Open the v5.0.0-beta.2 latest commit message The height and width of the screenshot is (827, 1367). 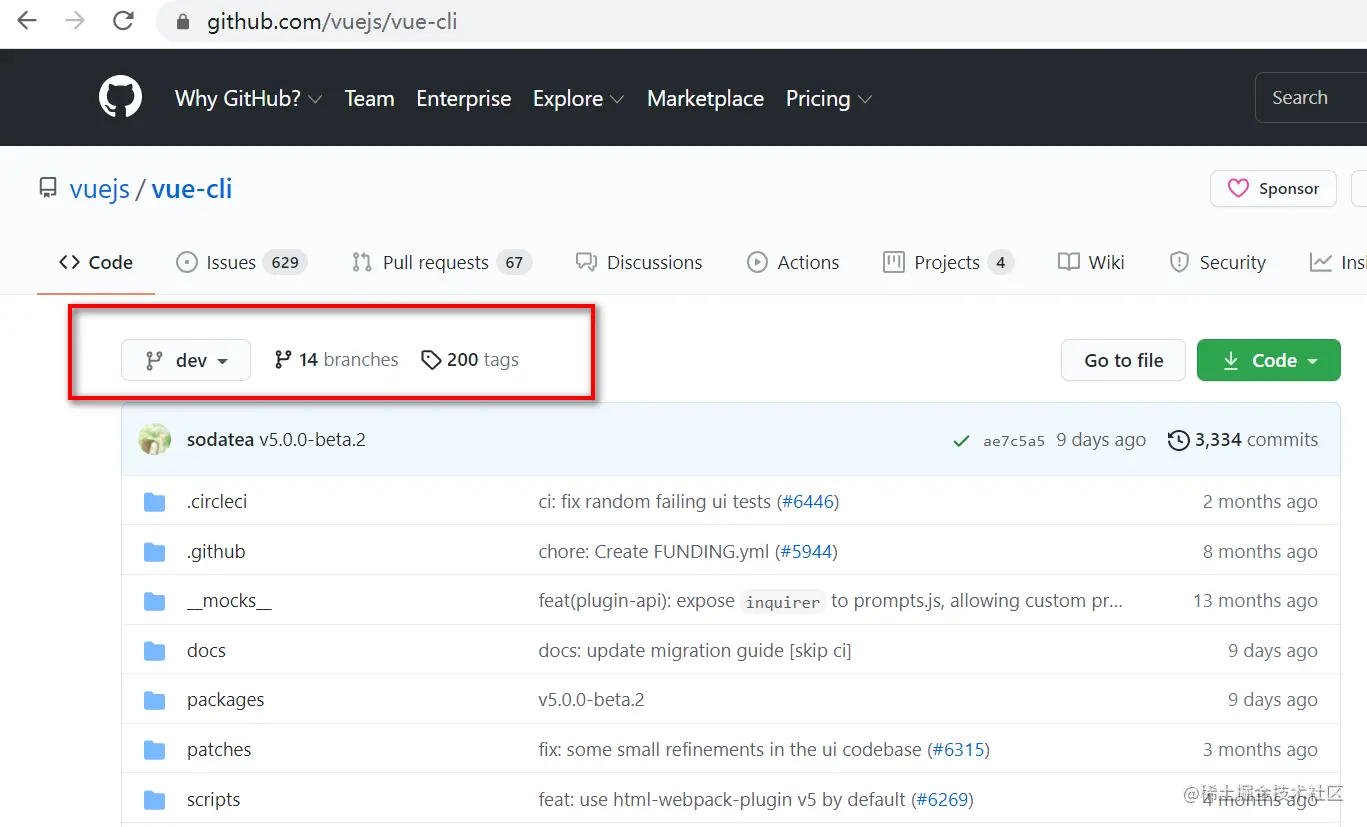(312, 440)
